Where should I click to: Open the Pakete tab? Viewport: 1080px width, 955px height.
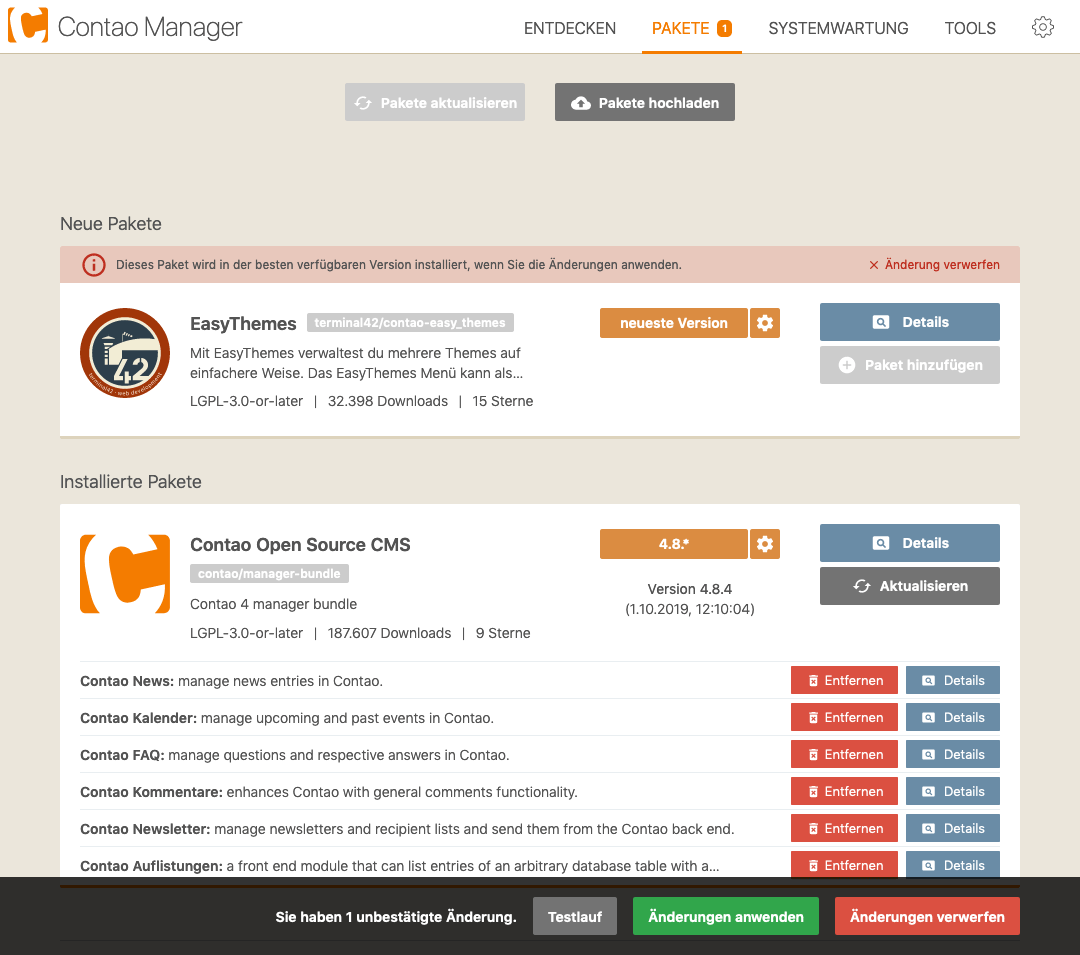[692, 28]
